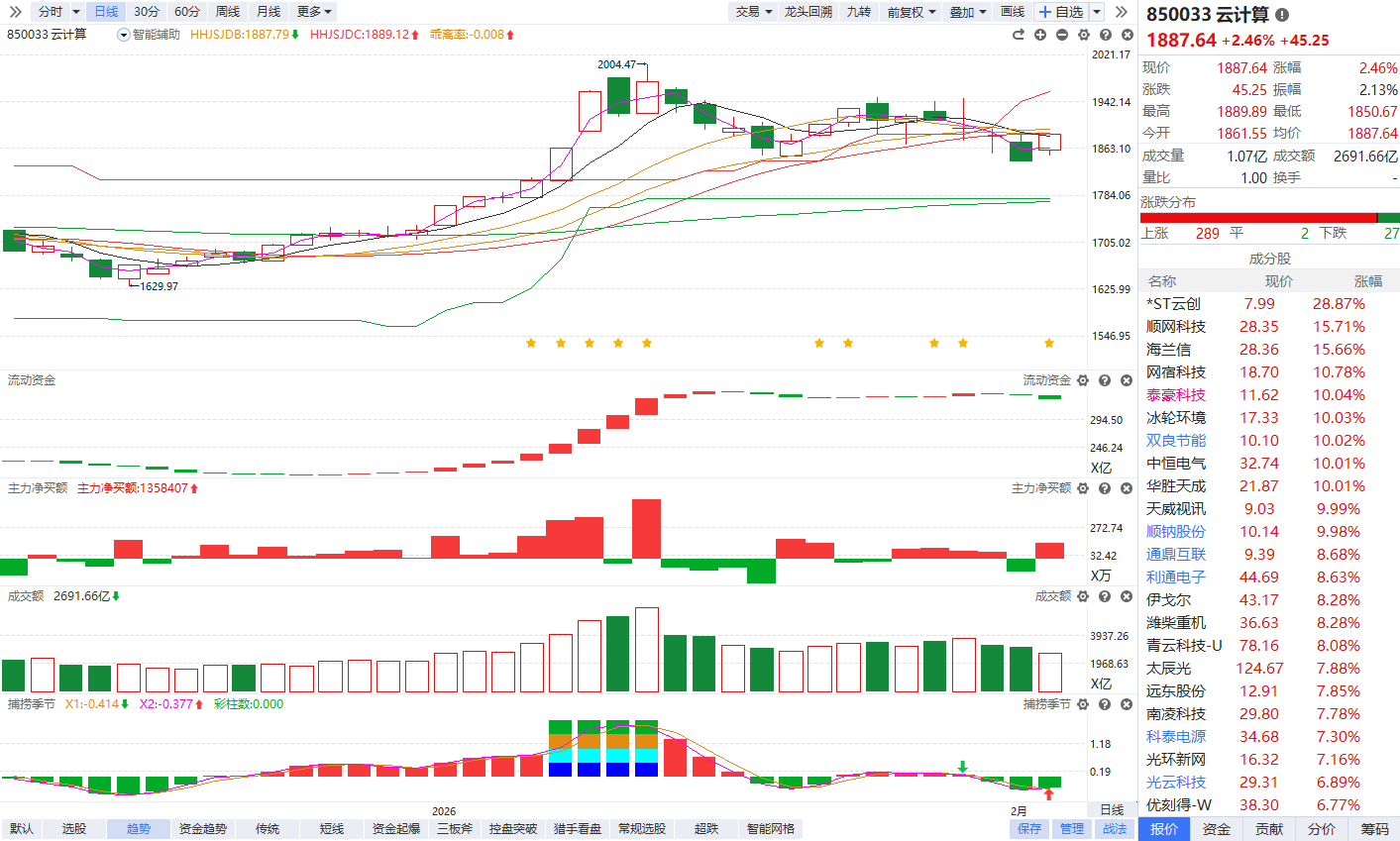This screenshot has width=1400, height=841.
Task: Switch to the 筹码 tab
Action: pyautogui.click(x=1374, y=829)
